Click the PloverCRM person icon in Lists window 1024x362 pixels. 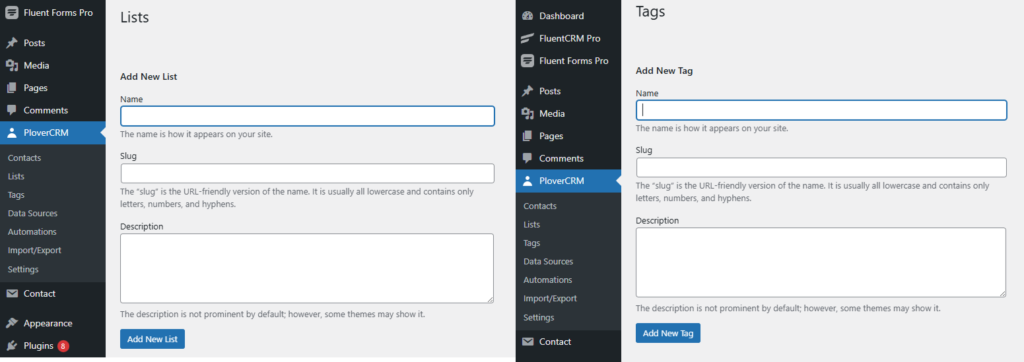pos(12,133)
